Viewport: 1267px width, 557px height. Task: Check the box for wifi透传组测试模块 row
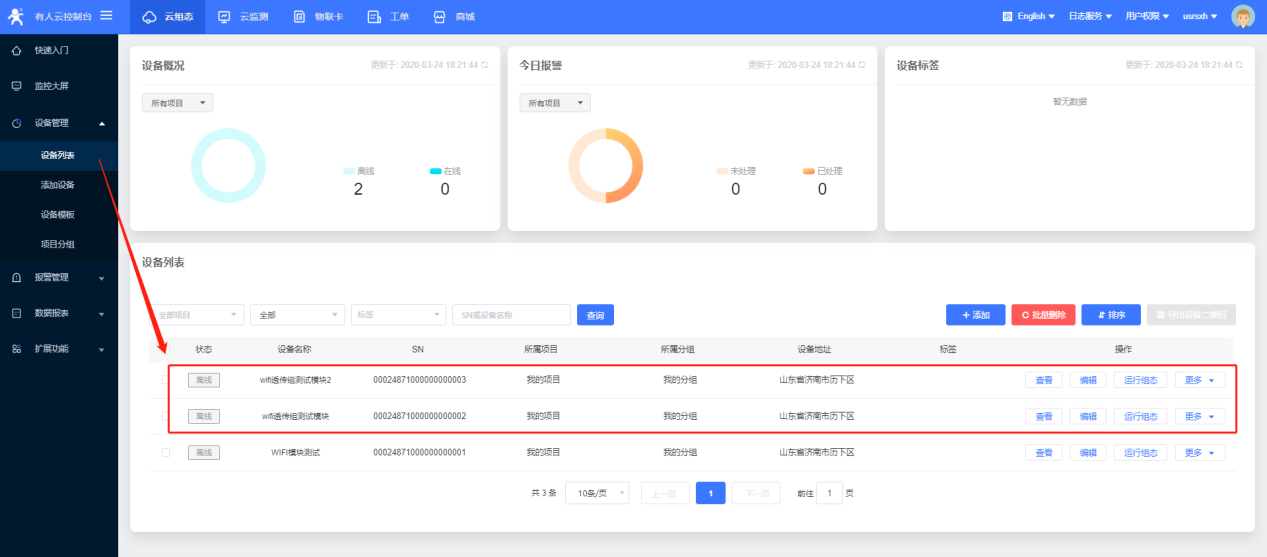(166, 416)
